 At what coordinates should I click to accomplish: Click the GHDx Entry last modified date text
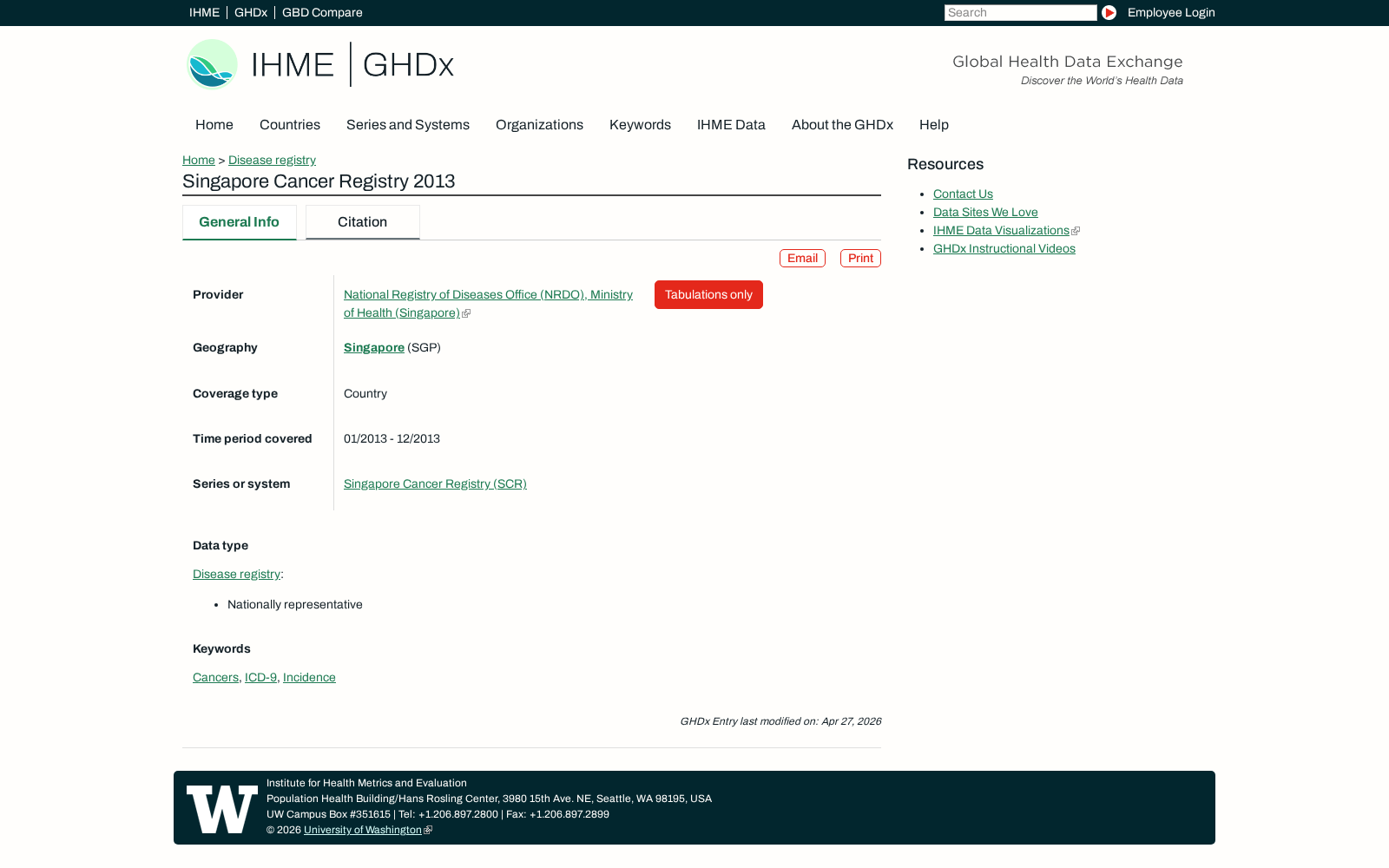780,721
